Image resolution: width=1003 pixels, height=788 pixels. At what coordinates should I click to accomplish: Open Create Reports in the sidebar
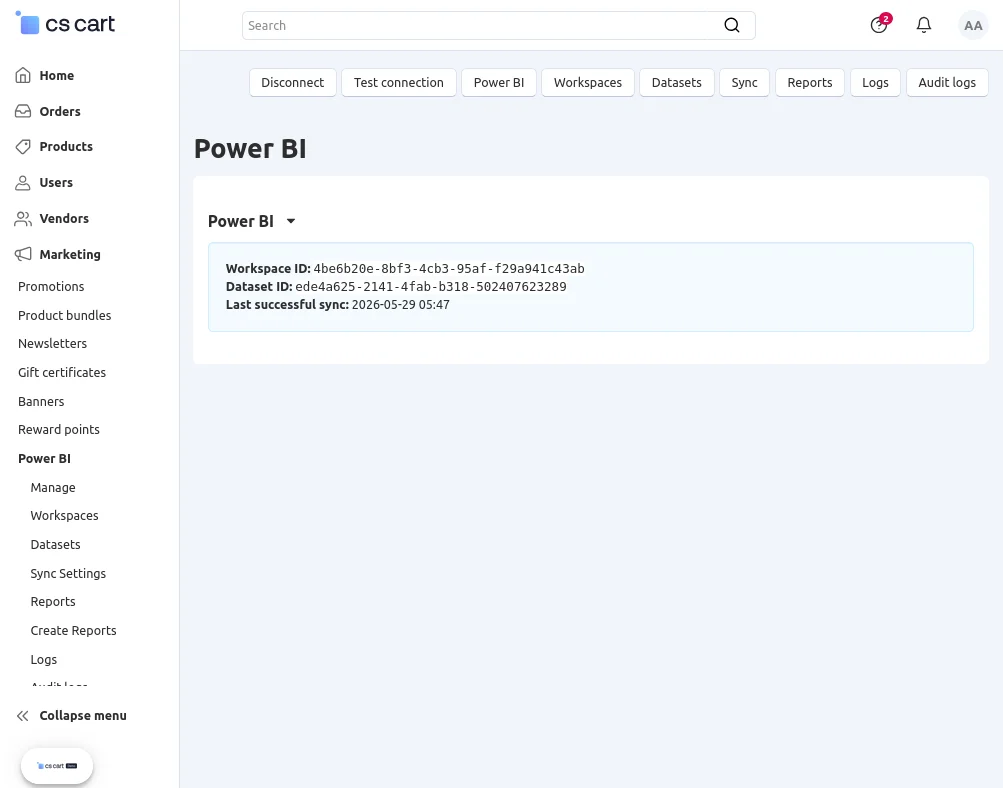[x=74, y=631]
